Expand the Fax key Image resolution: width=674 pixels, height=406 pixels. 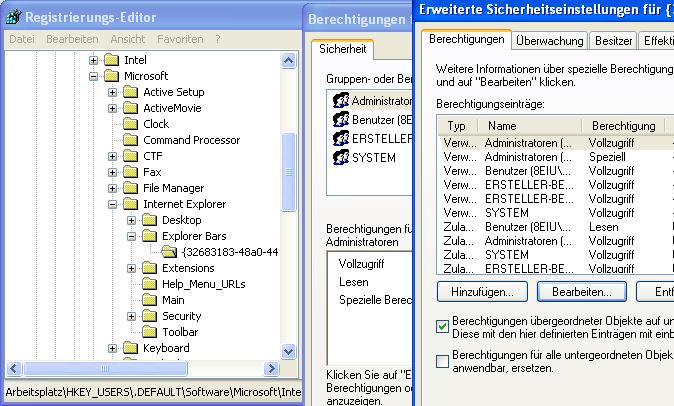click(x=112, y=172)
